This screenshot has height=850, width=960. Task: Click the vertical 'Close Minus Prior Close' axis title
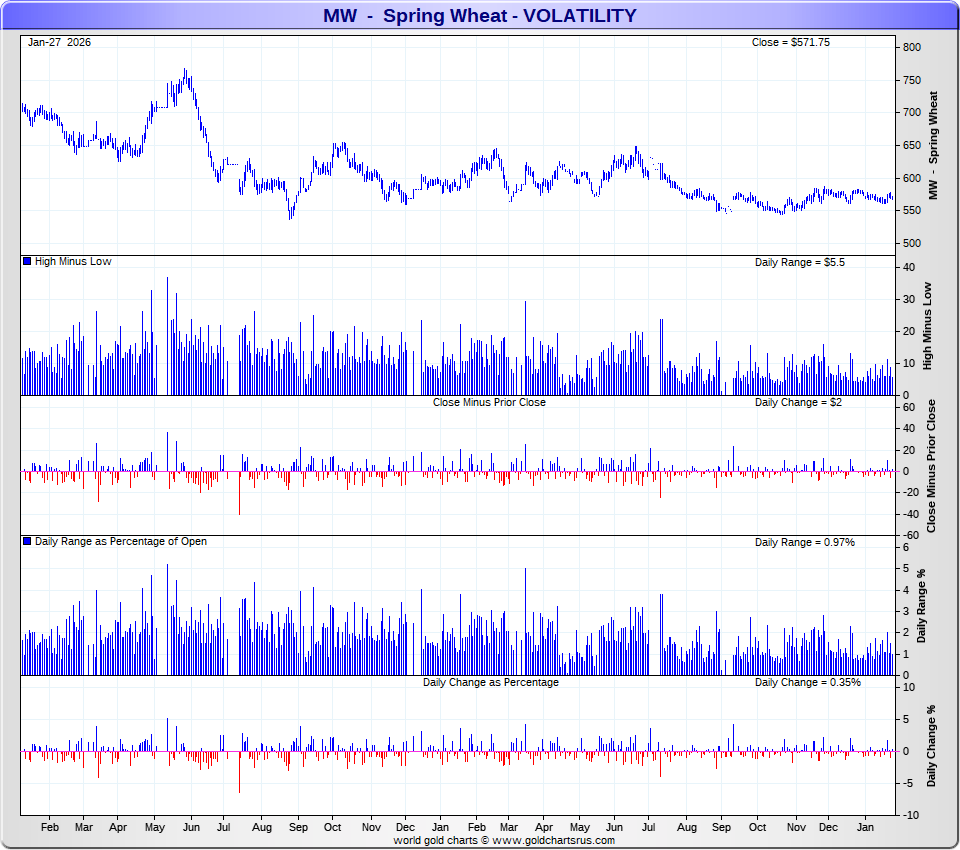[931, 466]
